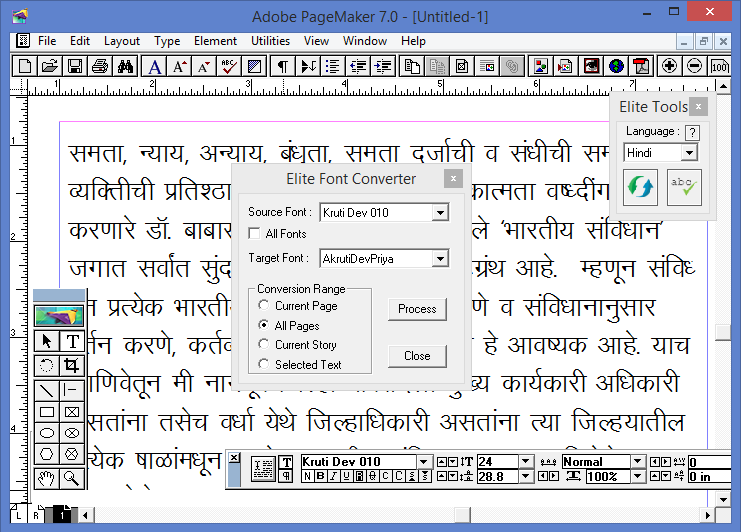Close the Elite Tools panel
The height and width of the screenshot is (532, 741).
[x=698, y=107]
